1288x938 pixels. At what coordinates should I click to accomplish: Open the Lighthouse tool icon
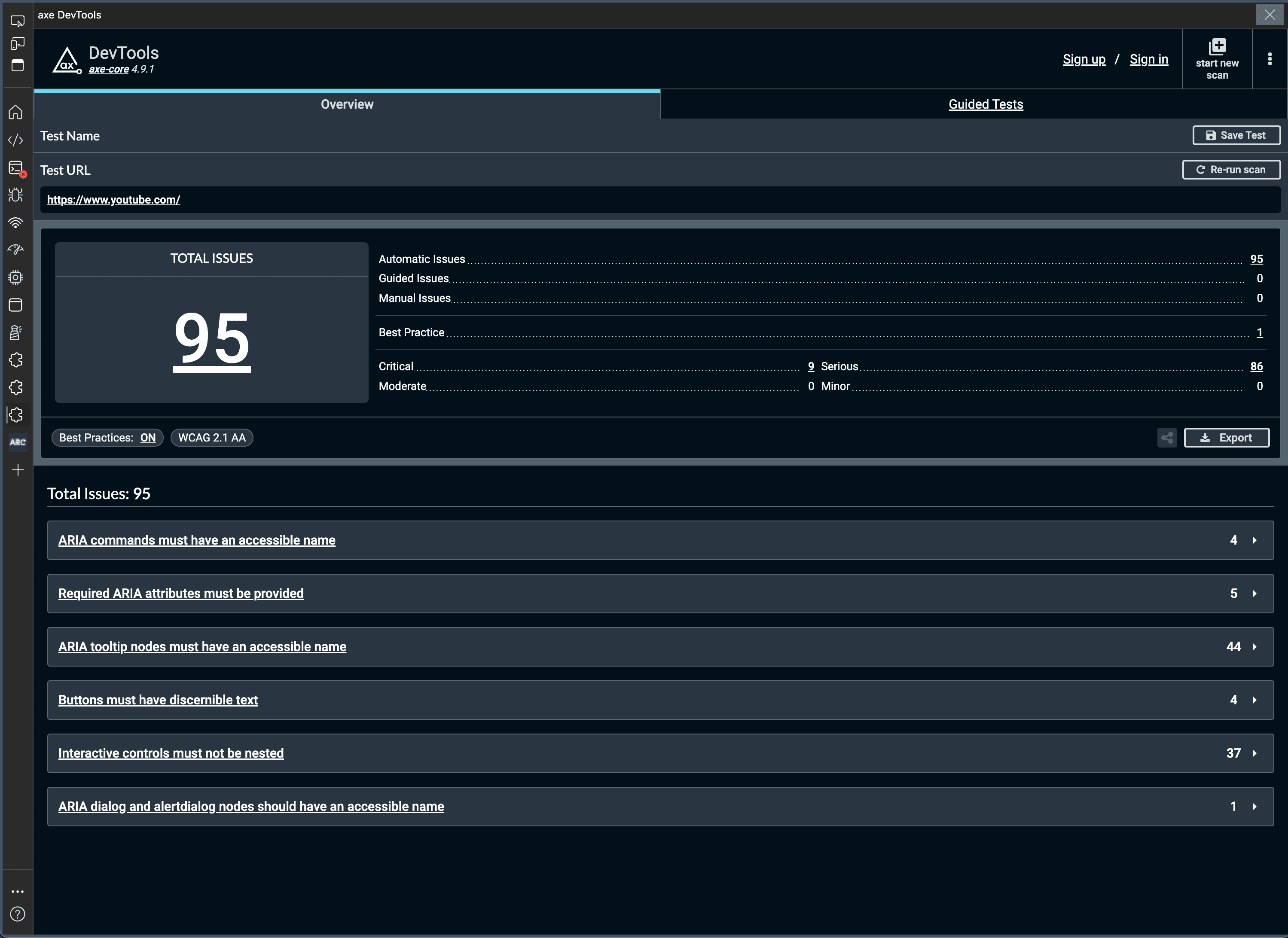(x=16, y=333)
